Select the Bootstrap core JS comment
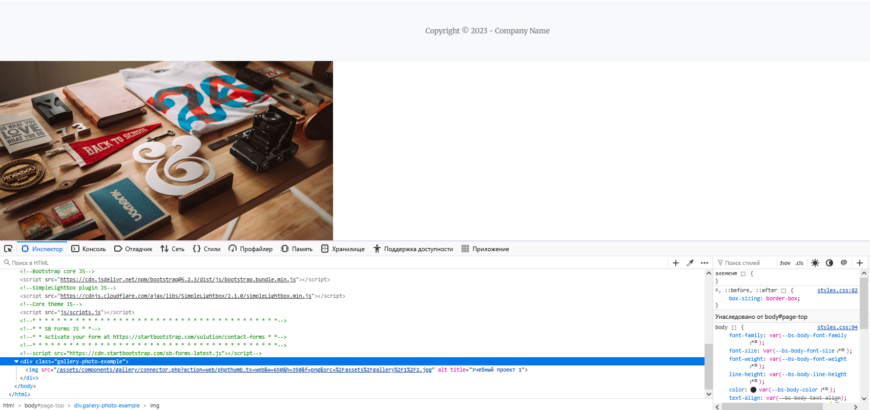The image size is (870, 410). click(x=57, y=271)
